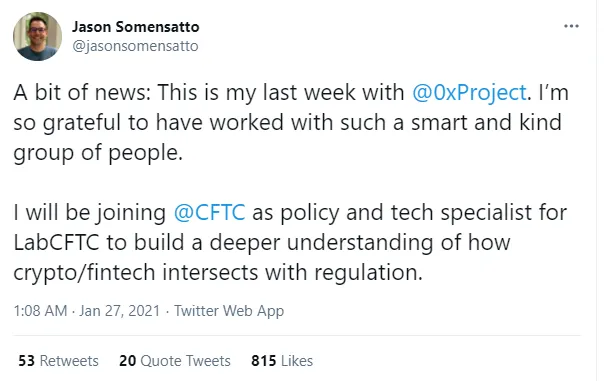Click the "group of people." text line
The height and width of the screenshot is (381, 614).
tap(98, 153)
